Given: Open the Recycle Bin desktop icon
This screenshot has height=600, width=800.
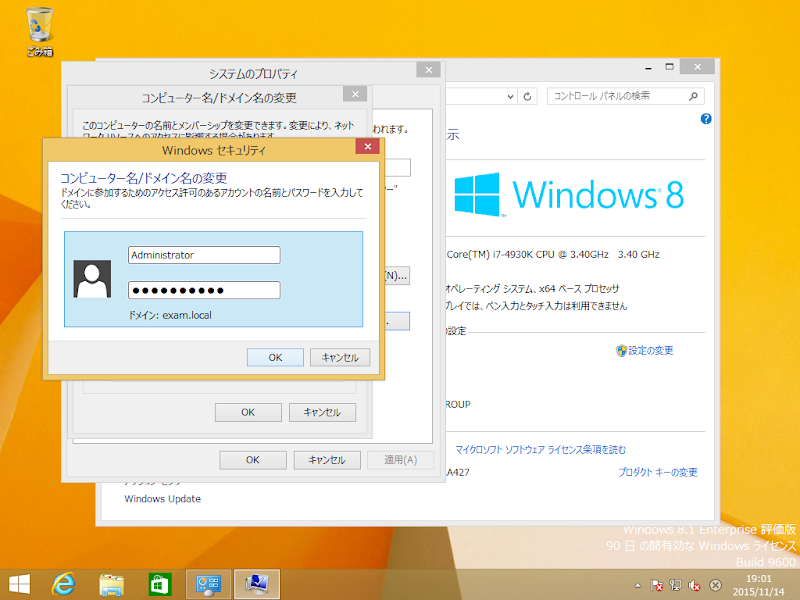Looking at the screenshot, I should (x=40, y=31).
